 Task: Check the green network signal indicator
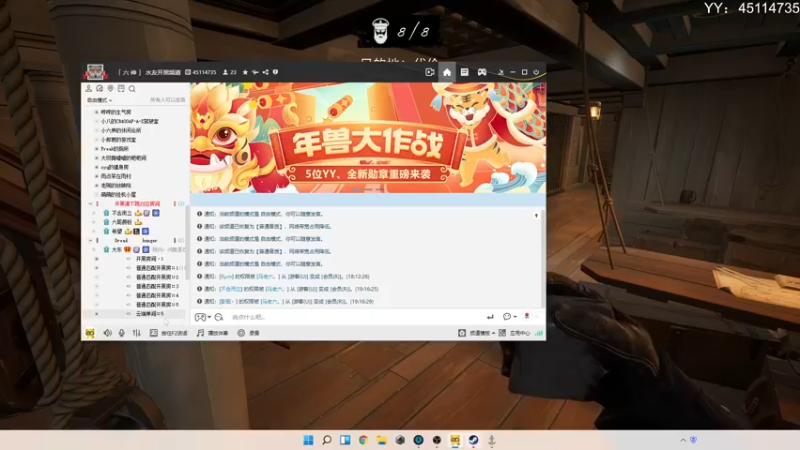click(x=539, y=333)
